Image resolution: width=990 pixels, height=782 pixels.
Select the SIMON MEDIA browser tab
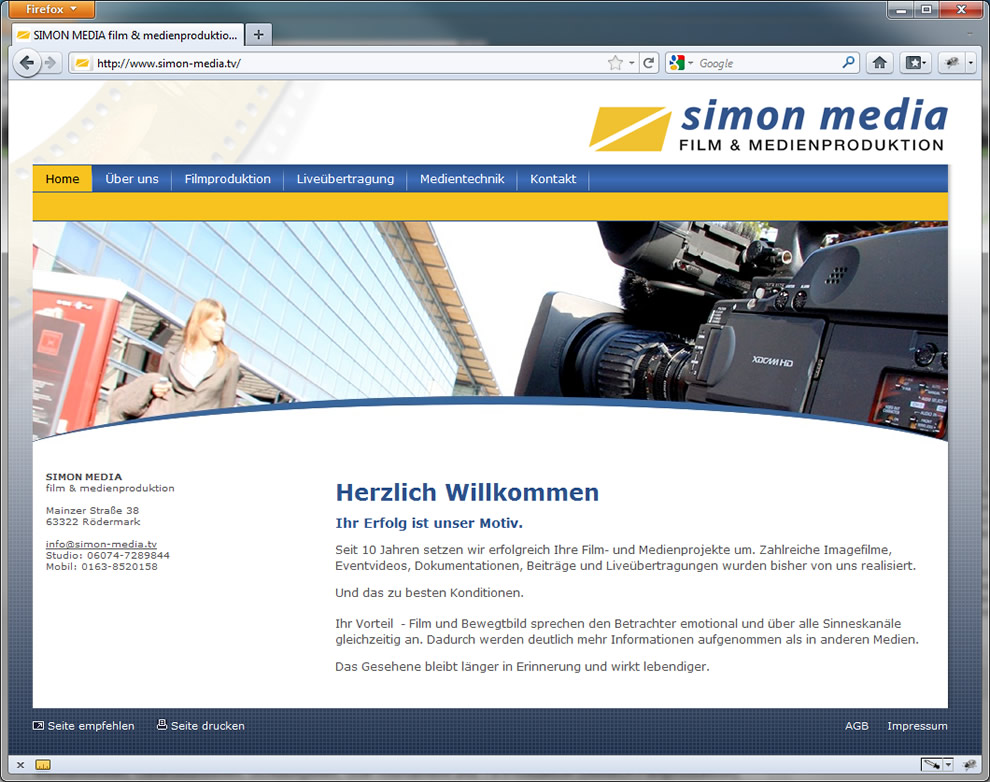[128, 35]
